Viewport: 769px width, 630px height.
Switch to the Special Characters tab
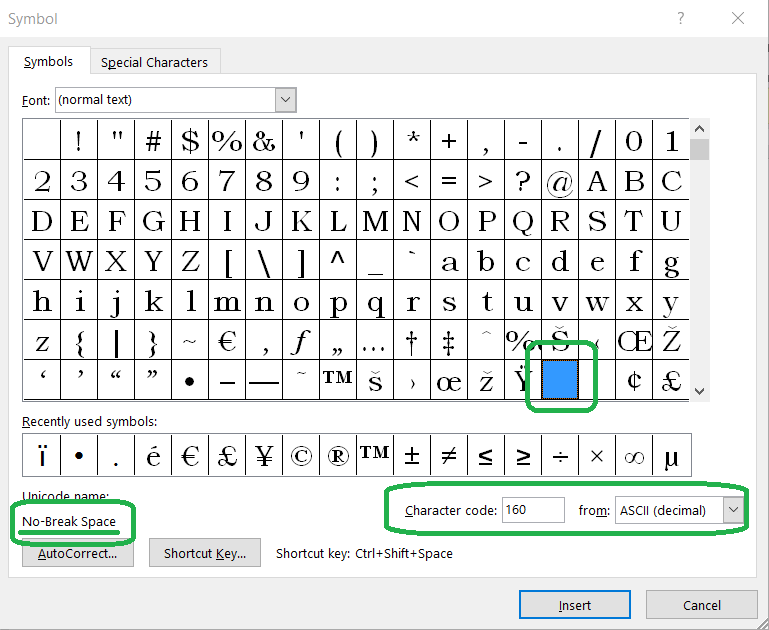coord(154,62)
